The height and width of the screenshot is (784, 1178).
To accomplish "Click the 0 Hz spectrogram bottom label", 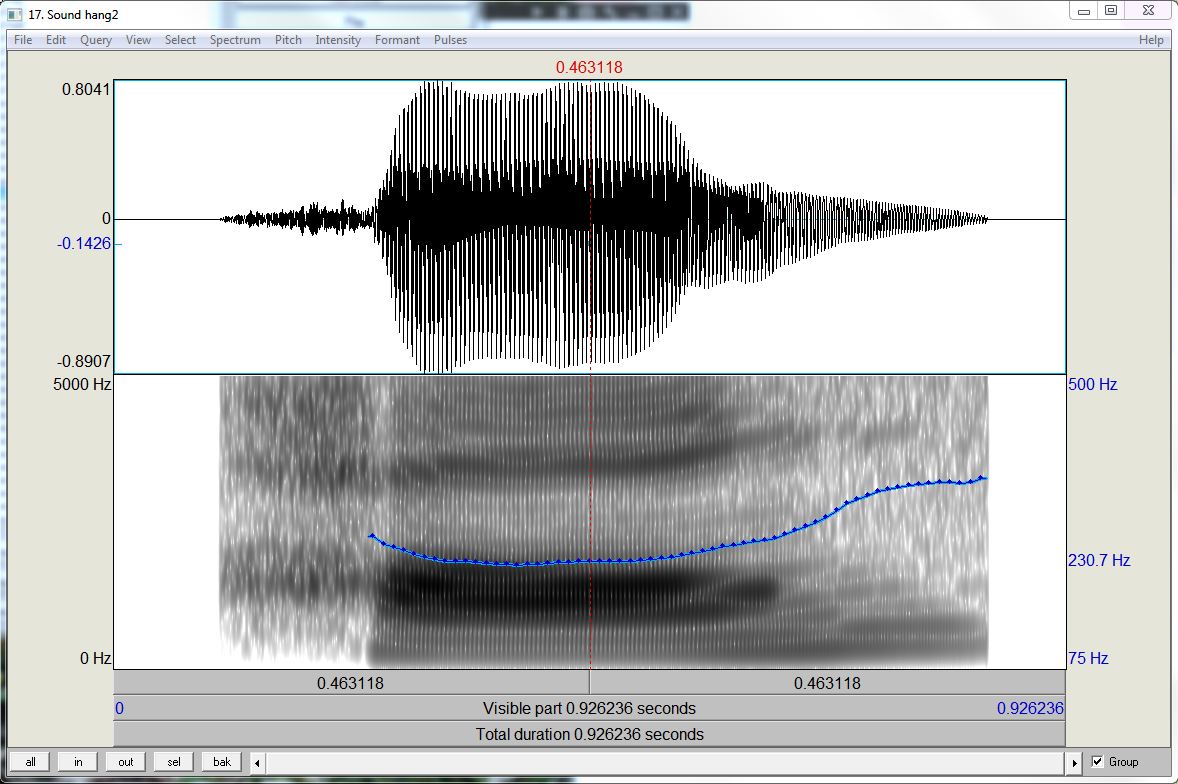I will 95,659.
